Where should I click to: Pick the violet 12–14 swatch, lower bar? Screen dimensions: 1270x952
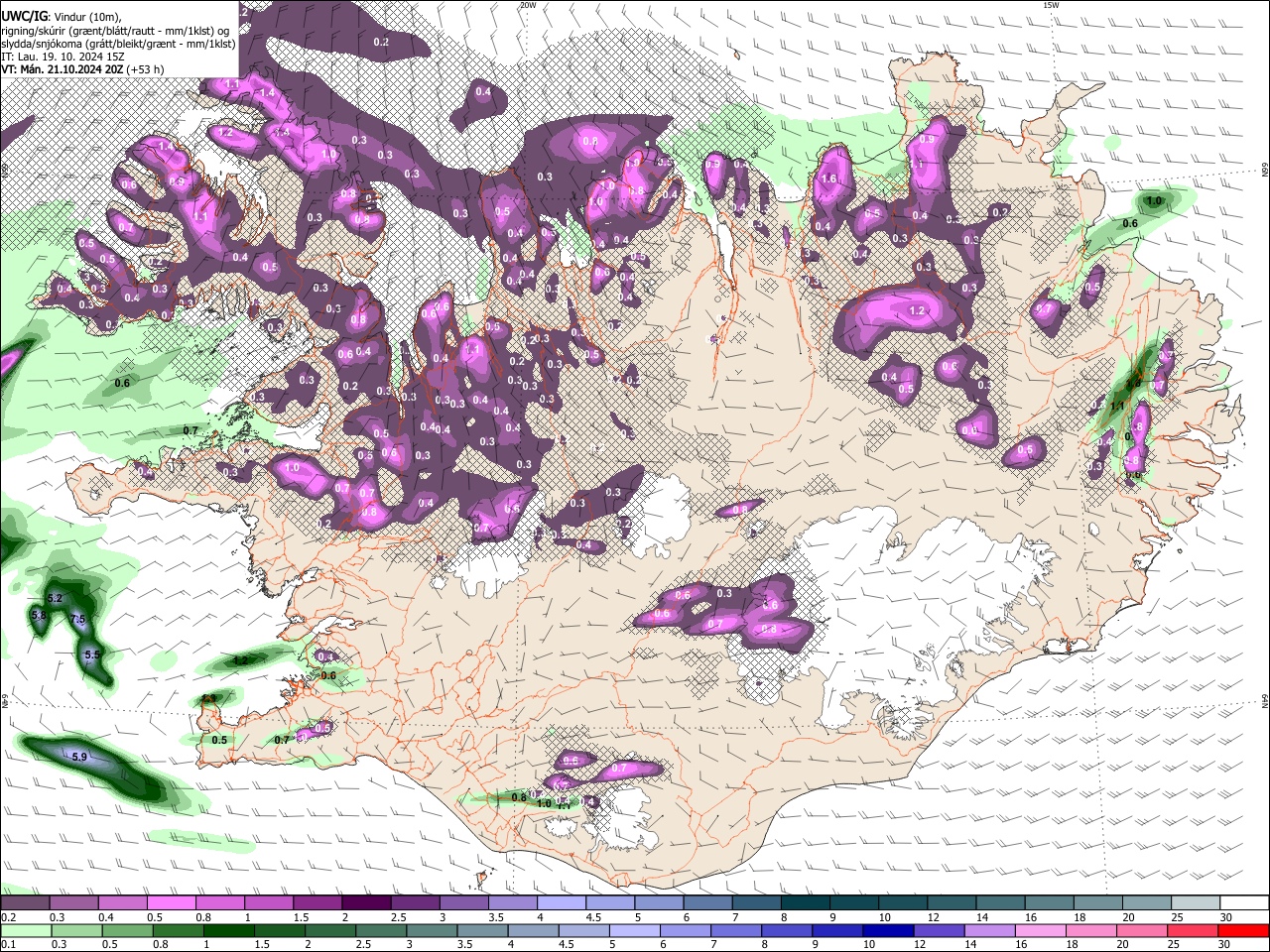coord(940,931)
